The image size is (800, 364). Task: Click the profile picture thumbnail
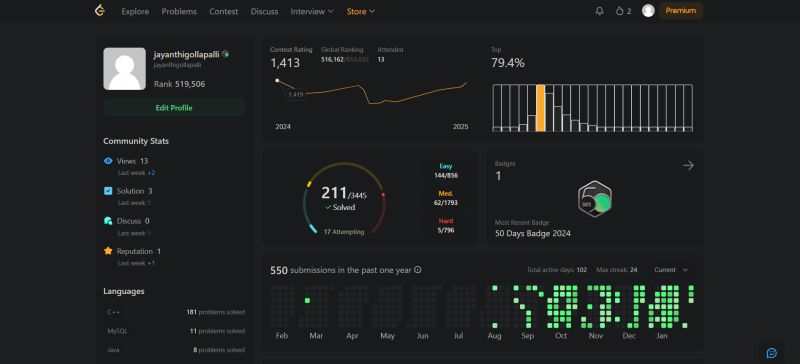pyautogui.click(x=124, y=69)
